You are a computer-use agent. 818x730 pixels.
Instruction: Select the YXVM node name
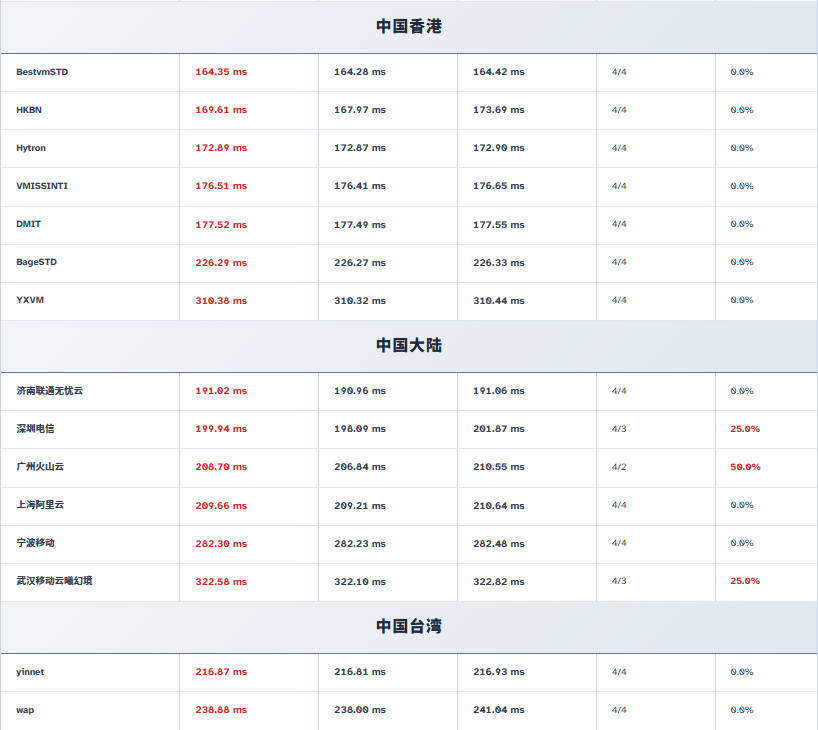coord(31,300)
